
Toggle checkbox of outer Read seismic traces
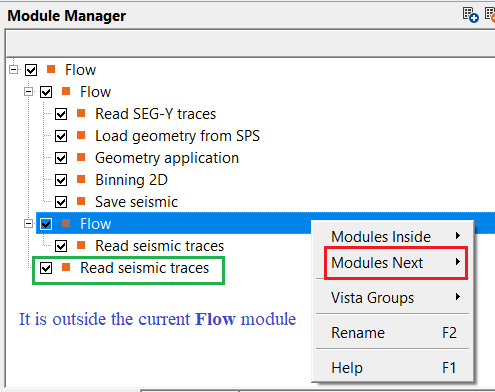click(46, 268)
